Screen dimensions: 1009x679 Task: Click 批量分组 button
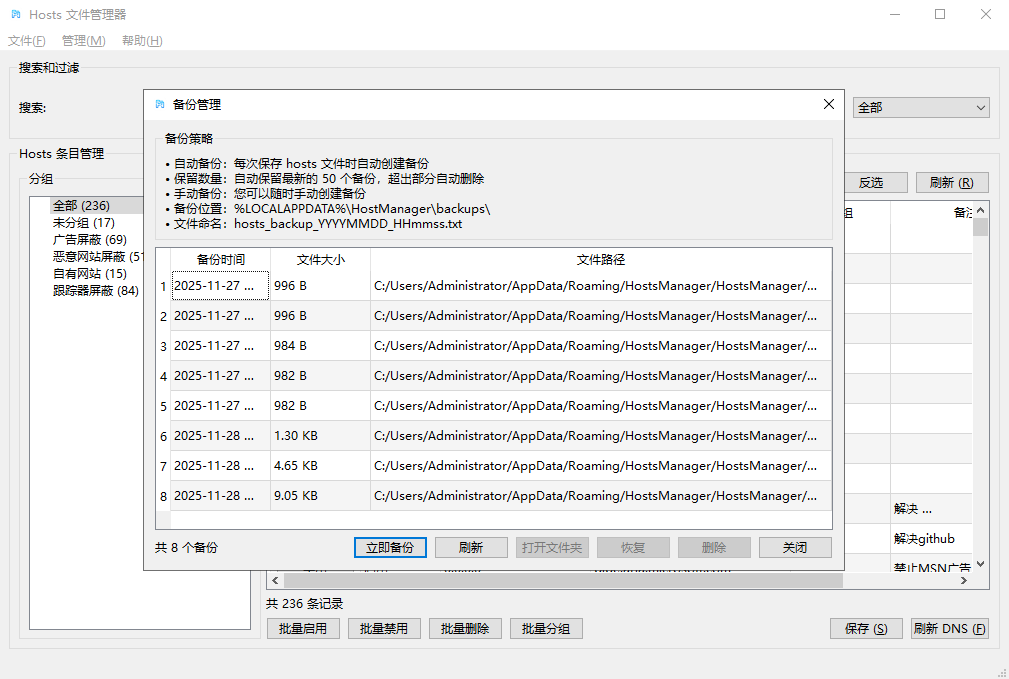pos(546,629)
